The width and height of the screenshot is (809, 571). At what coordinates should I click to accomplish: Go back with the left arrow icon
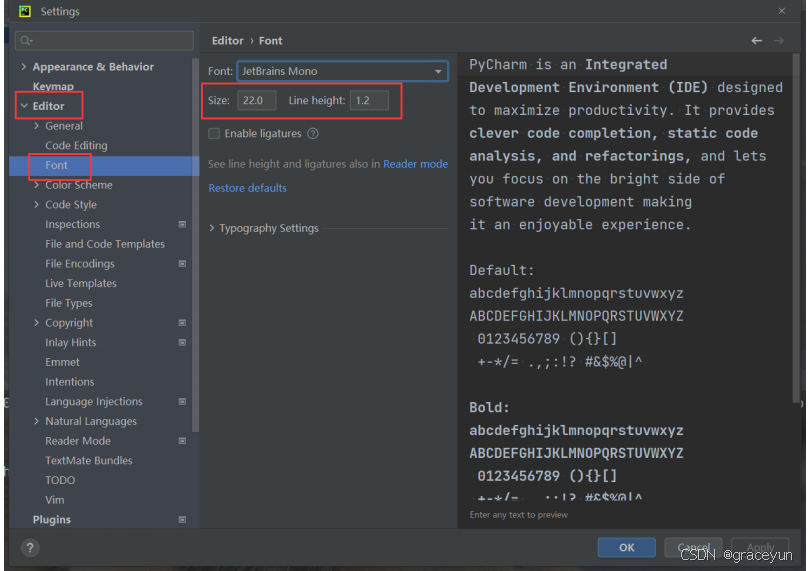pos(756,41)
